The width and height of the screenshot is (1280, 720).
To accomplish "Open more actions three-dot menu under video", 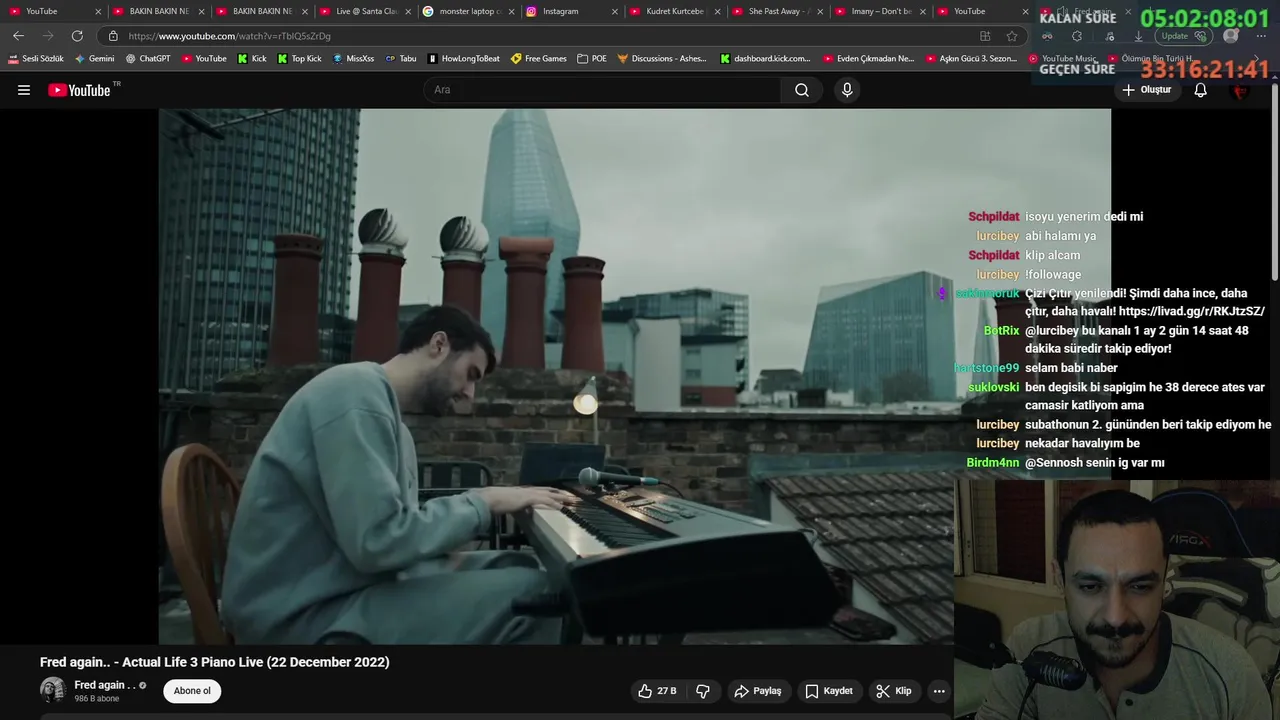I will [x=939, y=691].
